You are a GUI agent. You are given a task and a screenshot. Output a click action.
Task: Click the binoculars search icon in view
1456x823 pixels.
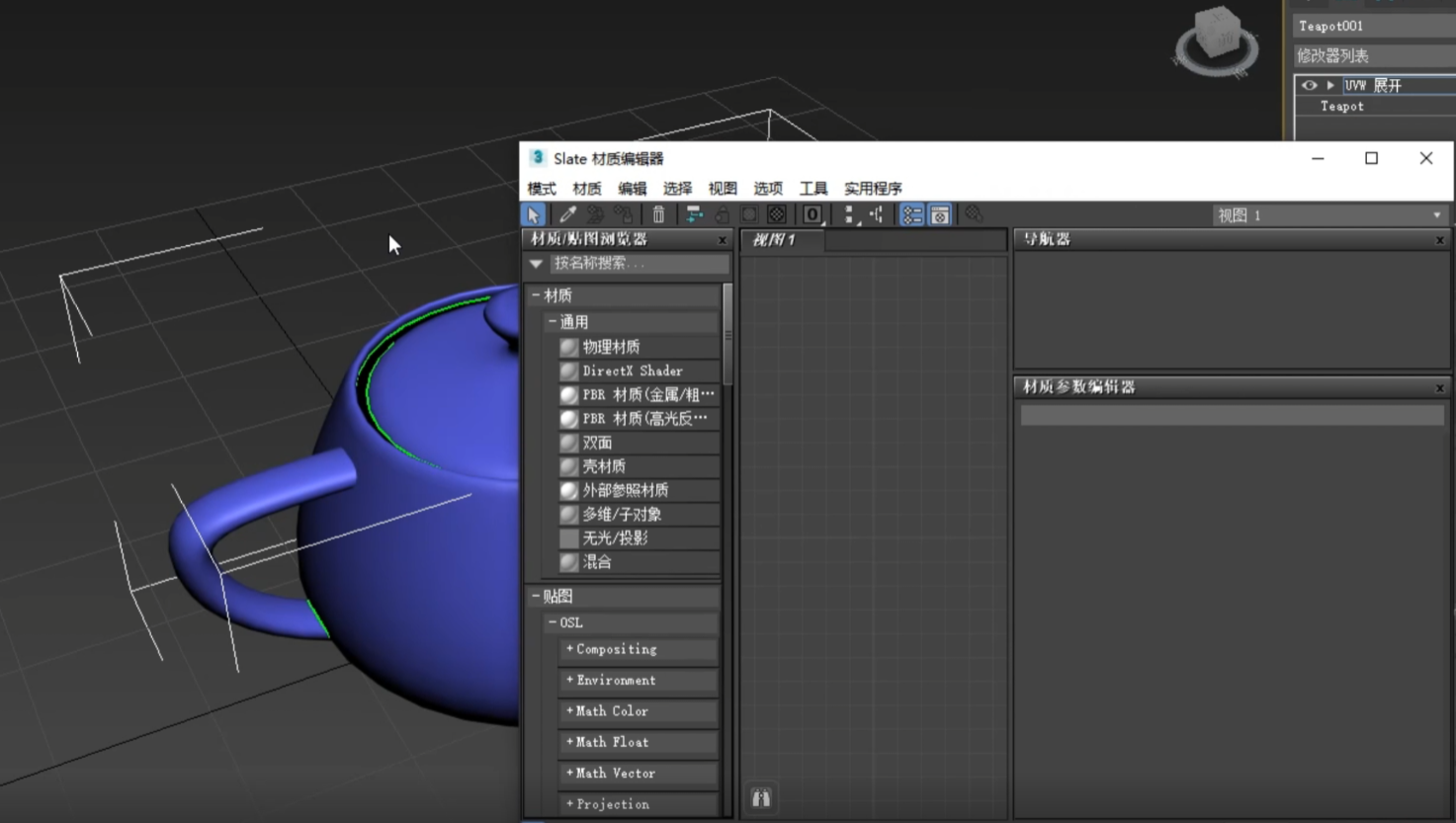pyautogui.click(x=761, y=798)
